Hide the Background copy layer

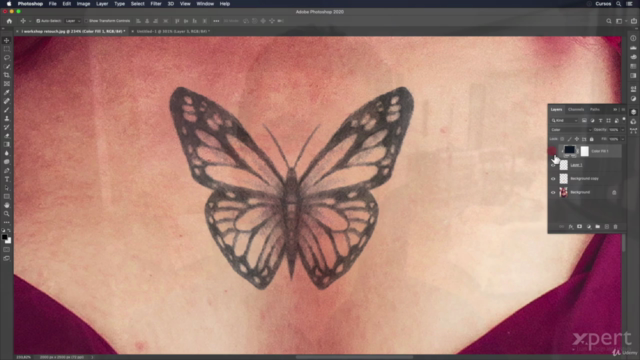(x=553, y=179)
